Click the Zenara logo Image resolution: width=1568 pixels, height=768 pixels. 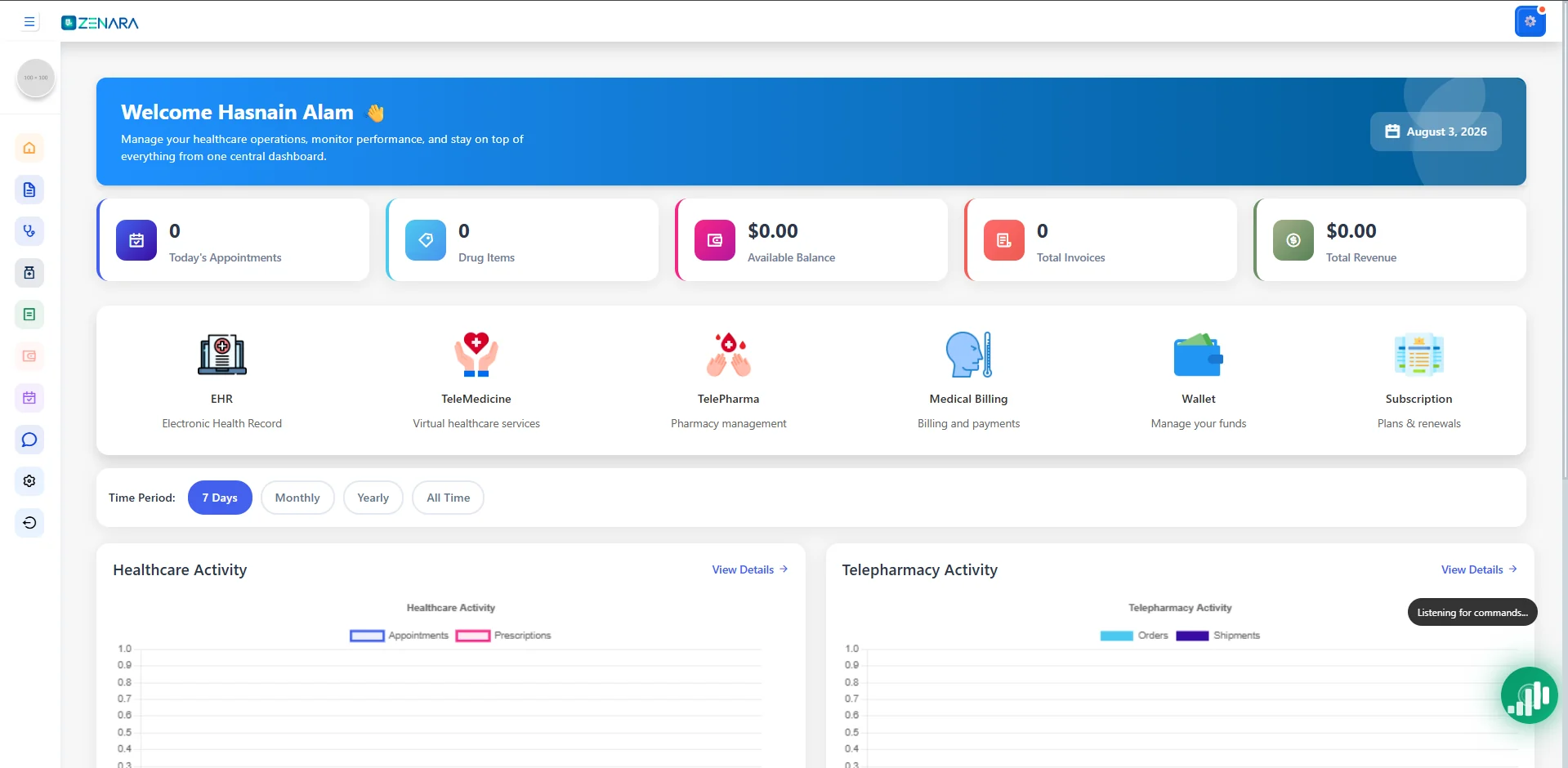[x=100, y=23]
